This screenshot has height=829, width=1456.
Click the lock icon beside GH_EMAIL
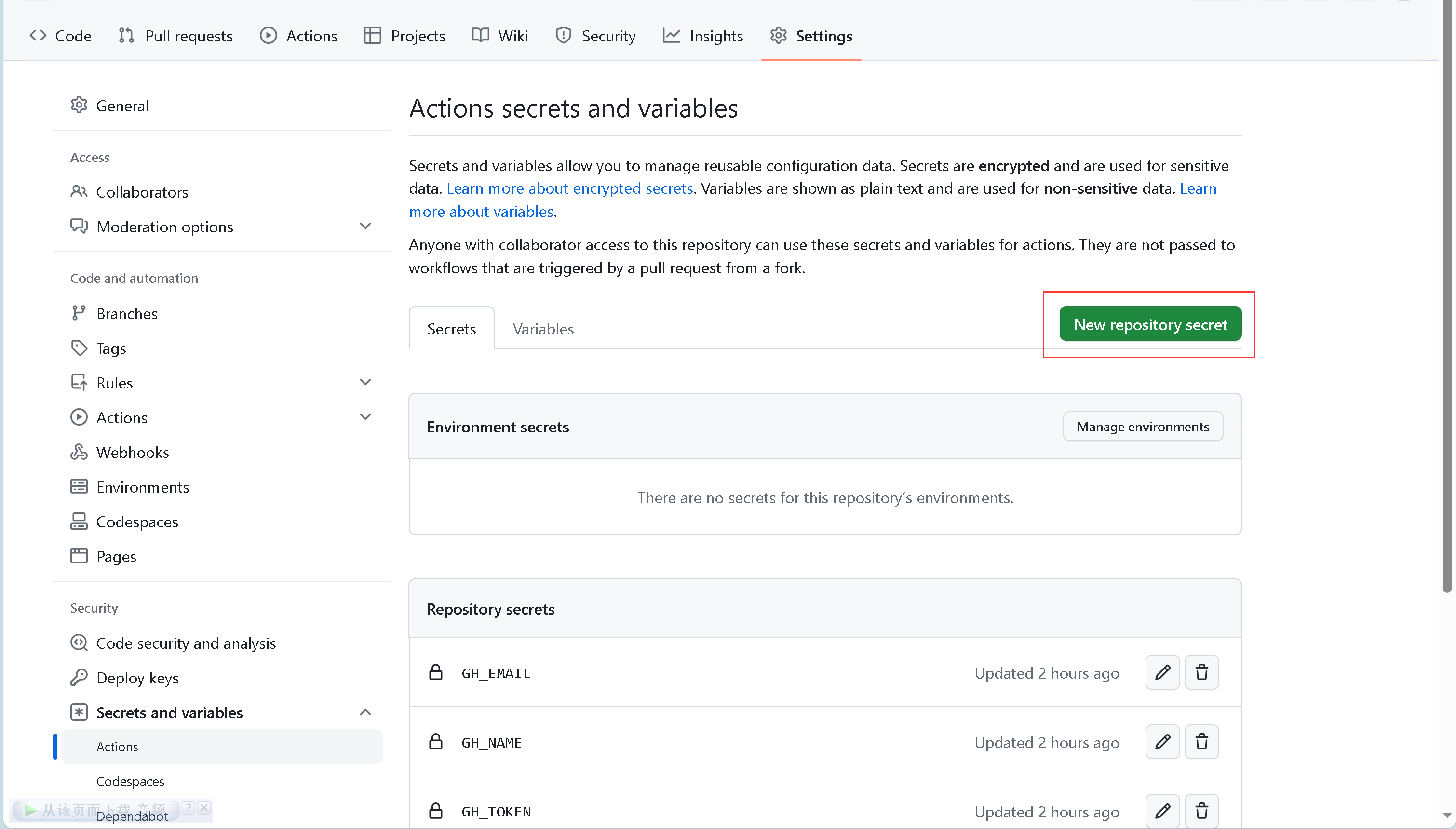click(436, 672)
